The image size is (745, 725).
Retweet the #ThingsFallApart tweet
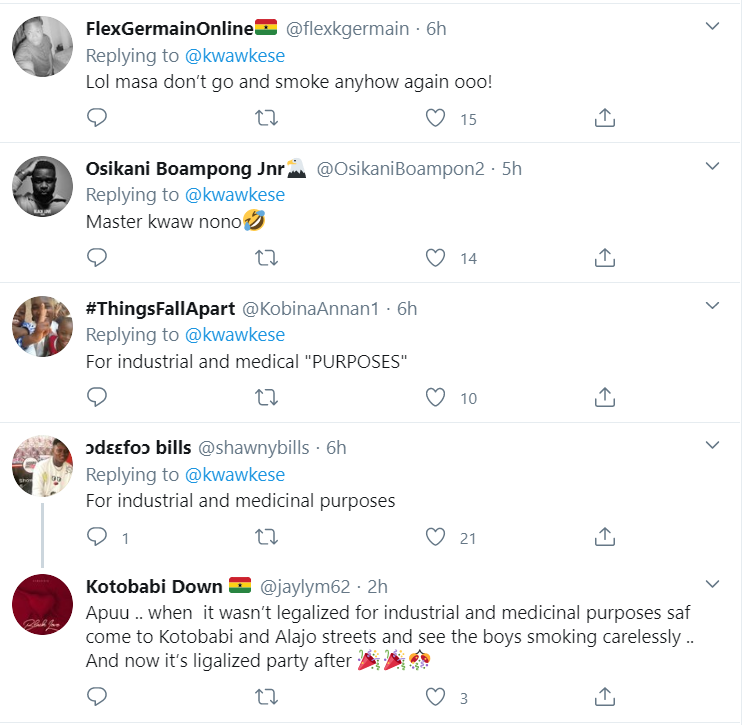267,397
